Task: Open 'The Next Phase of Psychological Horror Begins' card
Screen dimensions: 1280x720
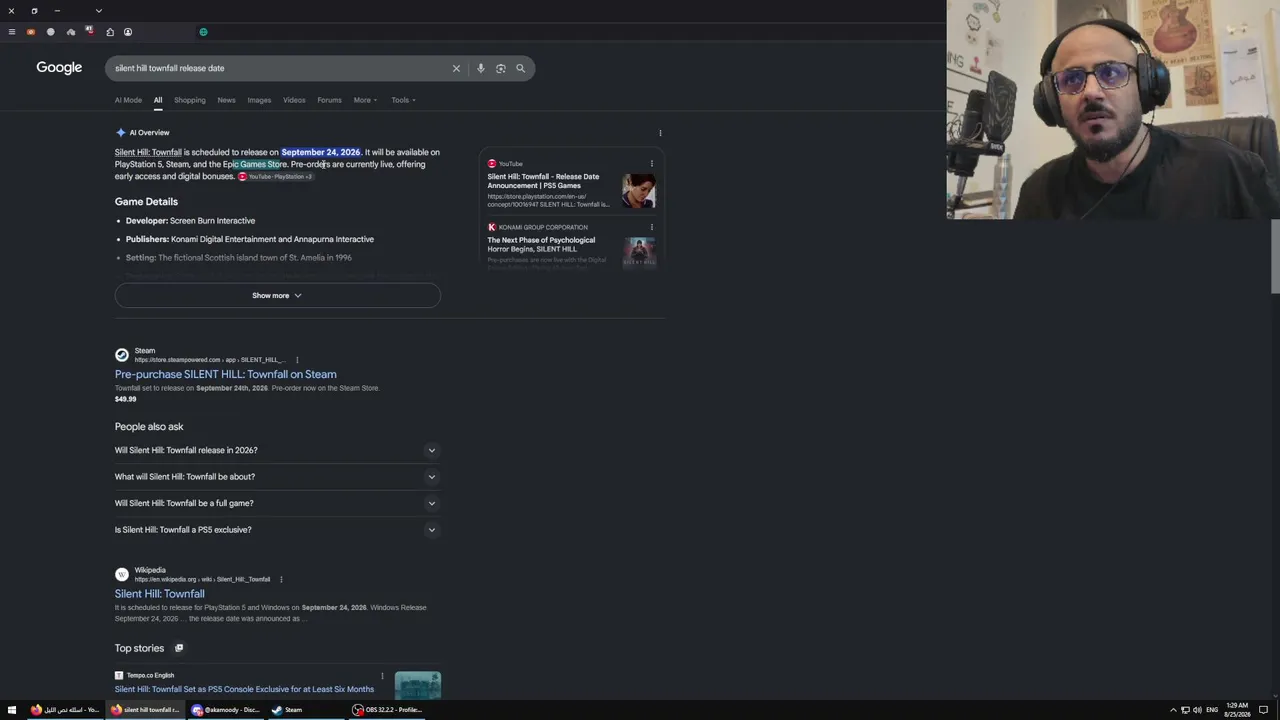Action: (x=541, y=244)
